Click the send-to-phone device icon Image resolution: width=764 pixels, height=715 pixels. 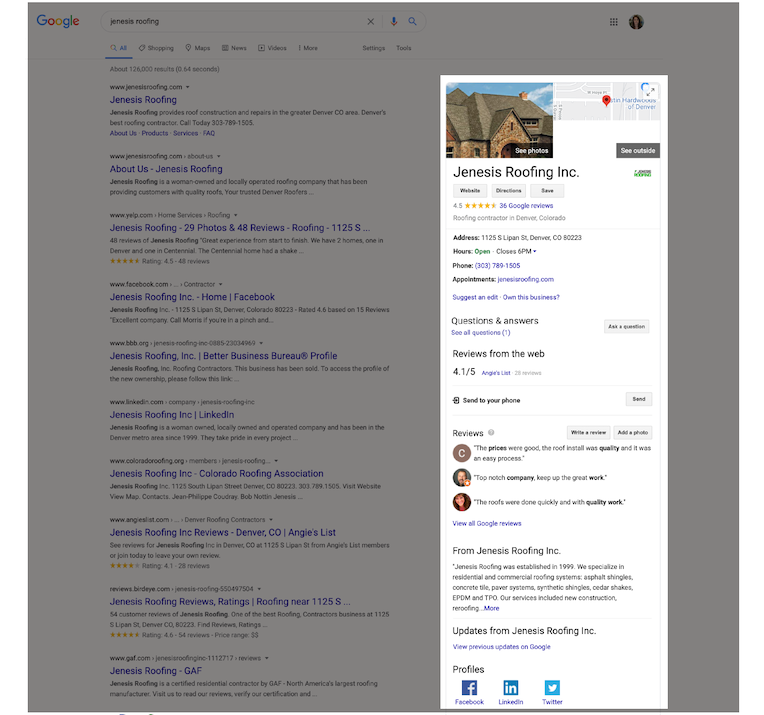[x=456, y=400]
